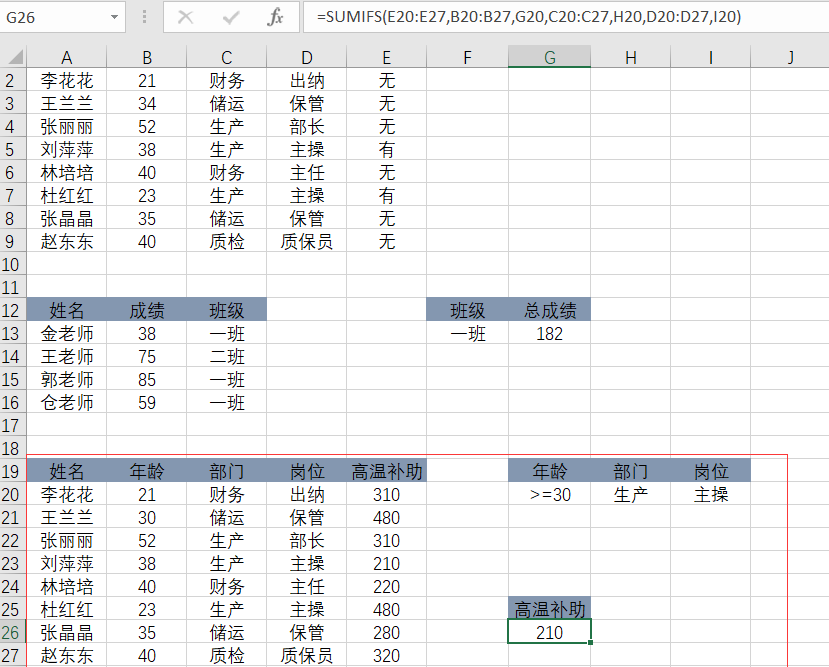Click 仓老师 name cell
The image size is (829, 667).
(67, 403)
